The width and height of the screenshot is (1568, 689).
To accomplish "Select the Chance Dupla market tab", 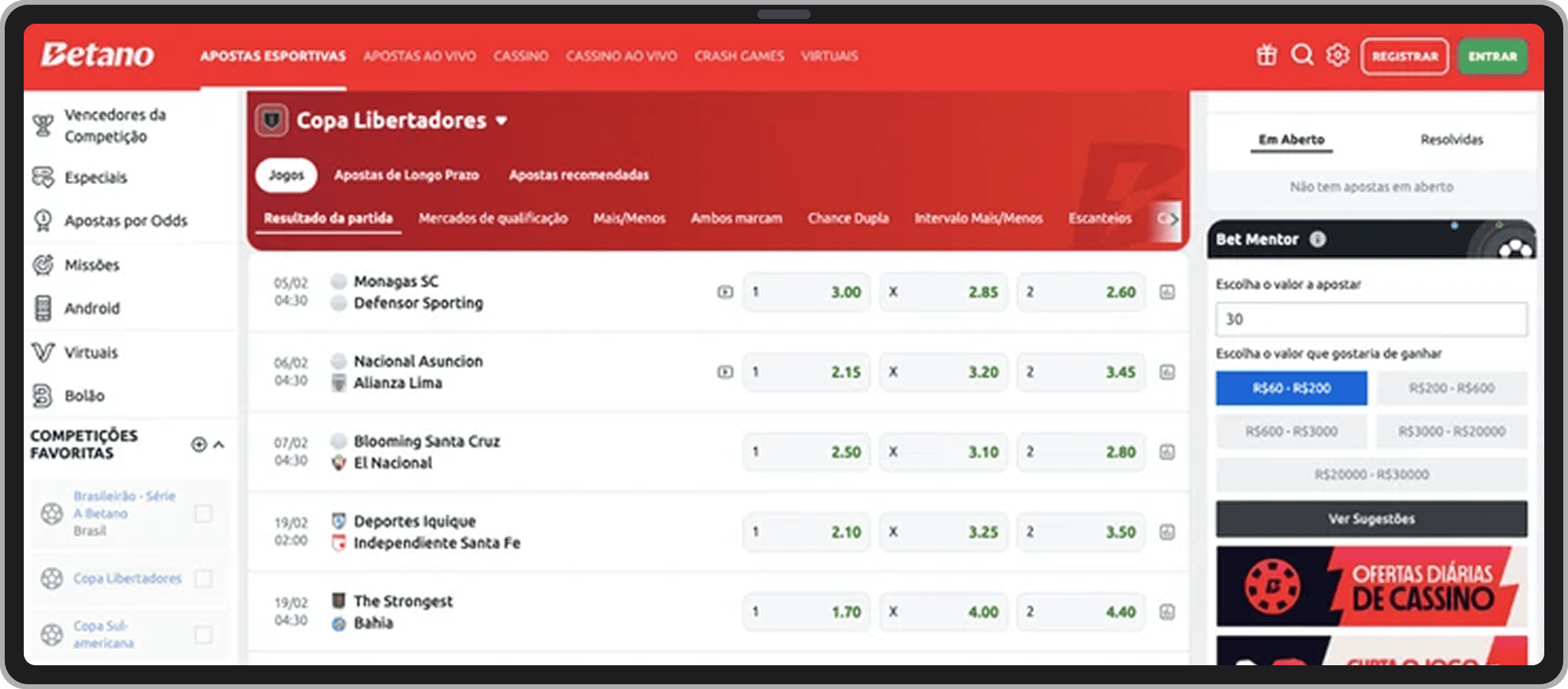I will (849, 219).
